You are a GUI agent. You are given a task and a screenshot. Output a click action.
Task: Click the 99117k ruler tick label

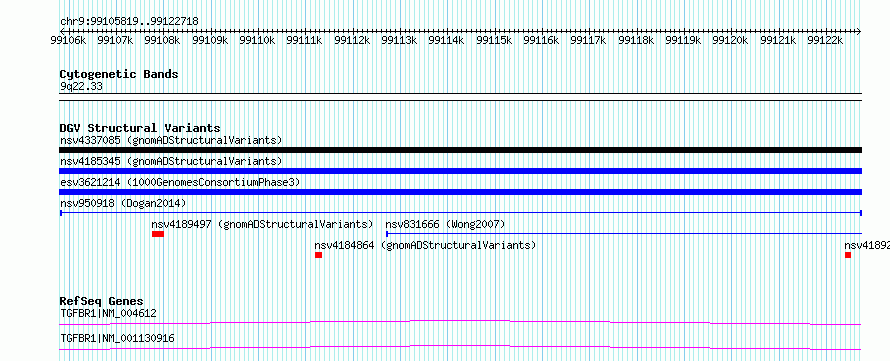click(588, 40)
